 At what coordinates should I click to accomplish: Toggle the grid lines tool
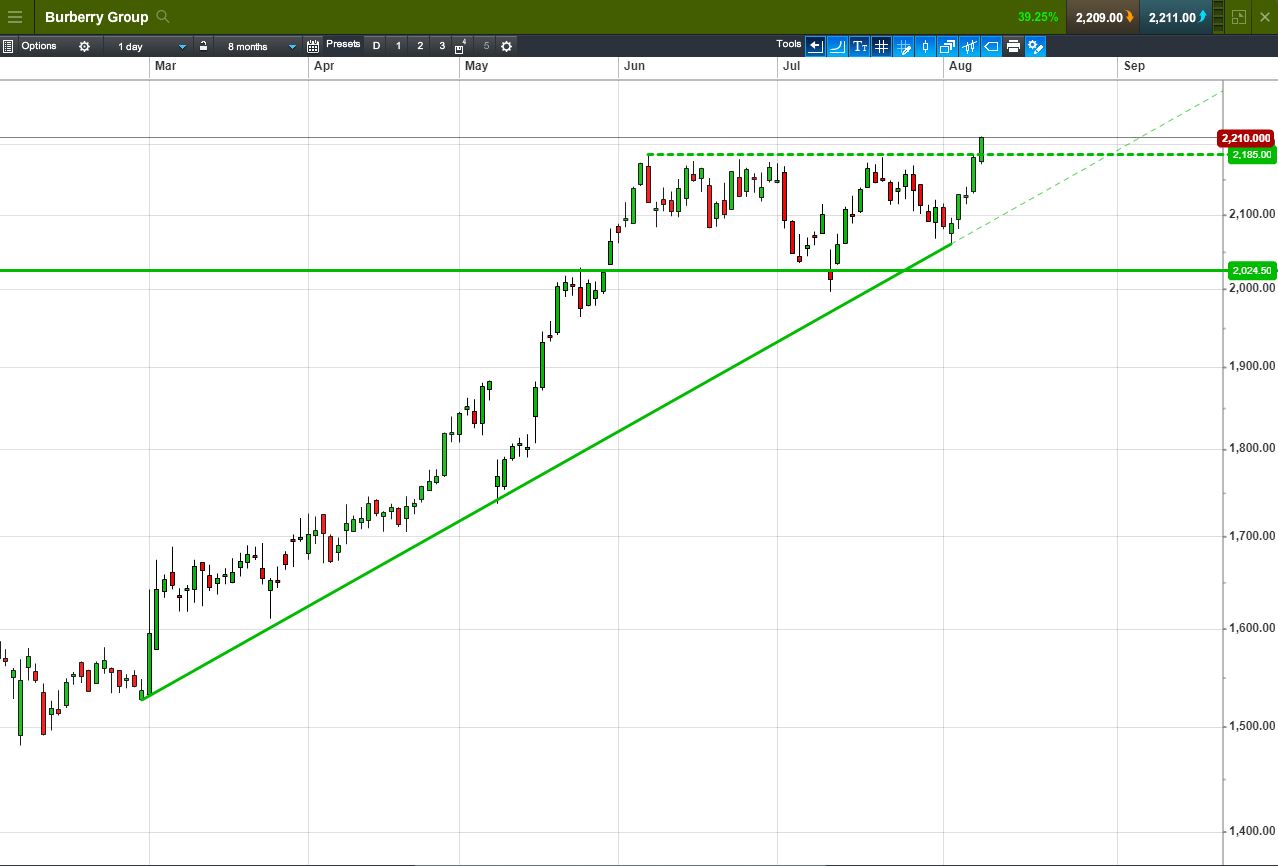pos(881,46)
